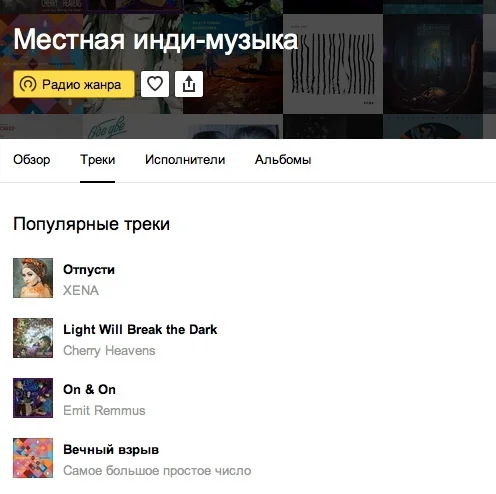Switch to the Исполнители tab
This screenshot has width=496, height=494.
pyautogui.click(x=185, y=160)
